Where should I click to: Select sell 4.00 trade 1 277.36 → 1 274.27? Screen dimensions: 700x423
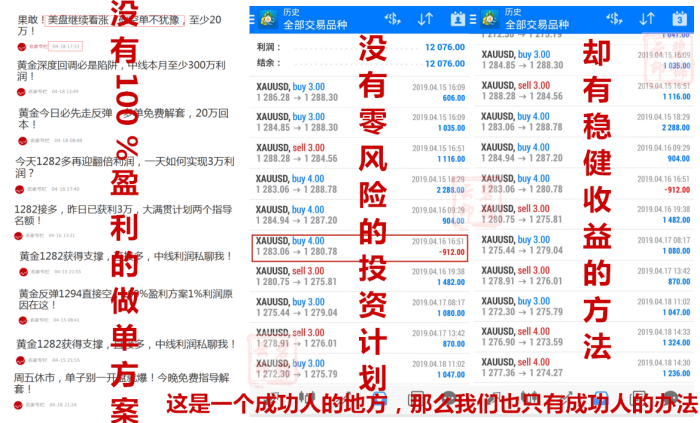[586, 368]
